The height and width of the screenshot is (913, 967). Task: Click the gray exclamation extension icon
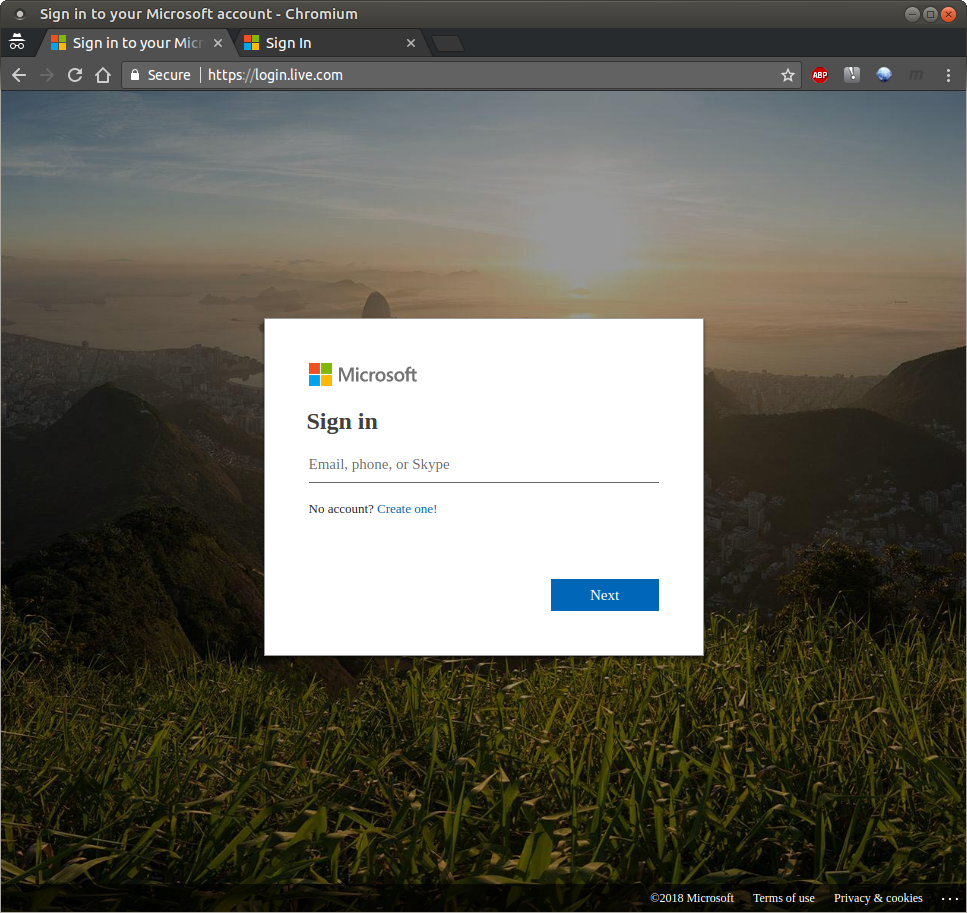[852, 75]
